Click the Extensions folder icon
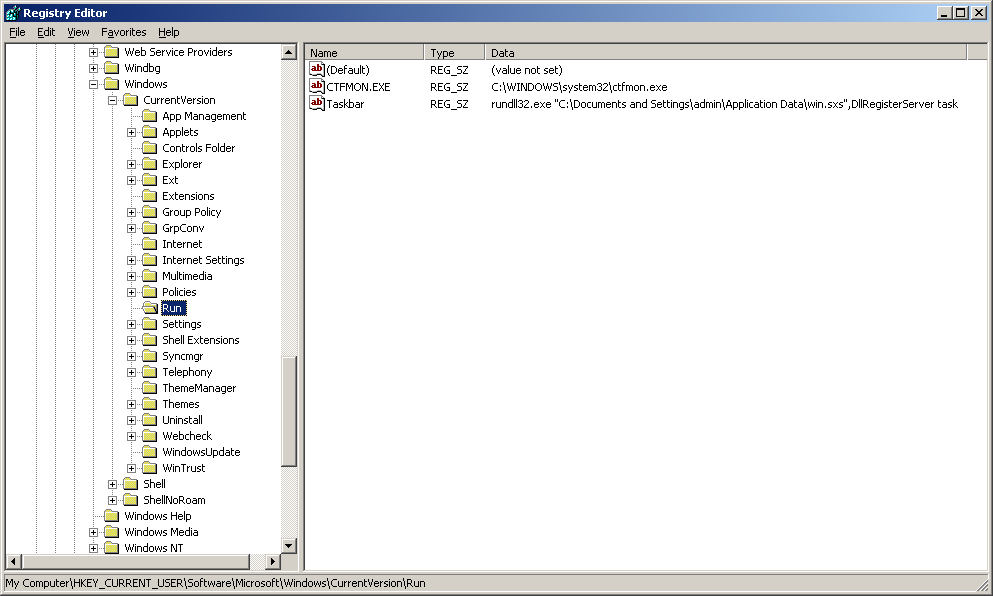Screen dimensions: 993x596 coord(150,196)
